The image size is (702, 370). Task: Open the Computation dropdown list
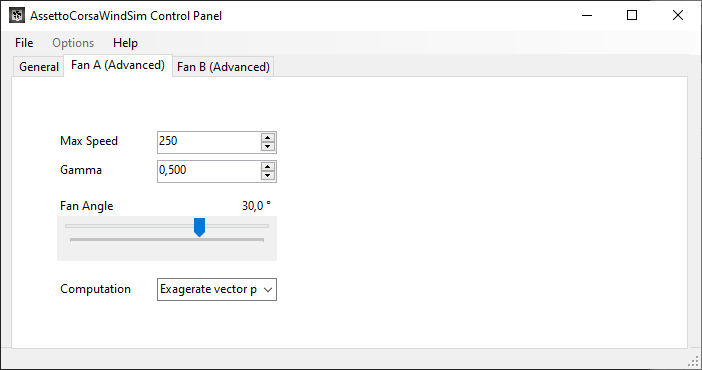click(x=217, y=289)
